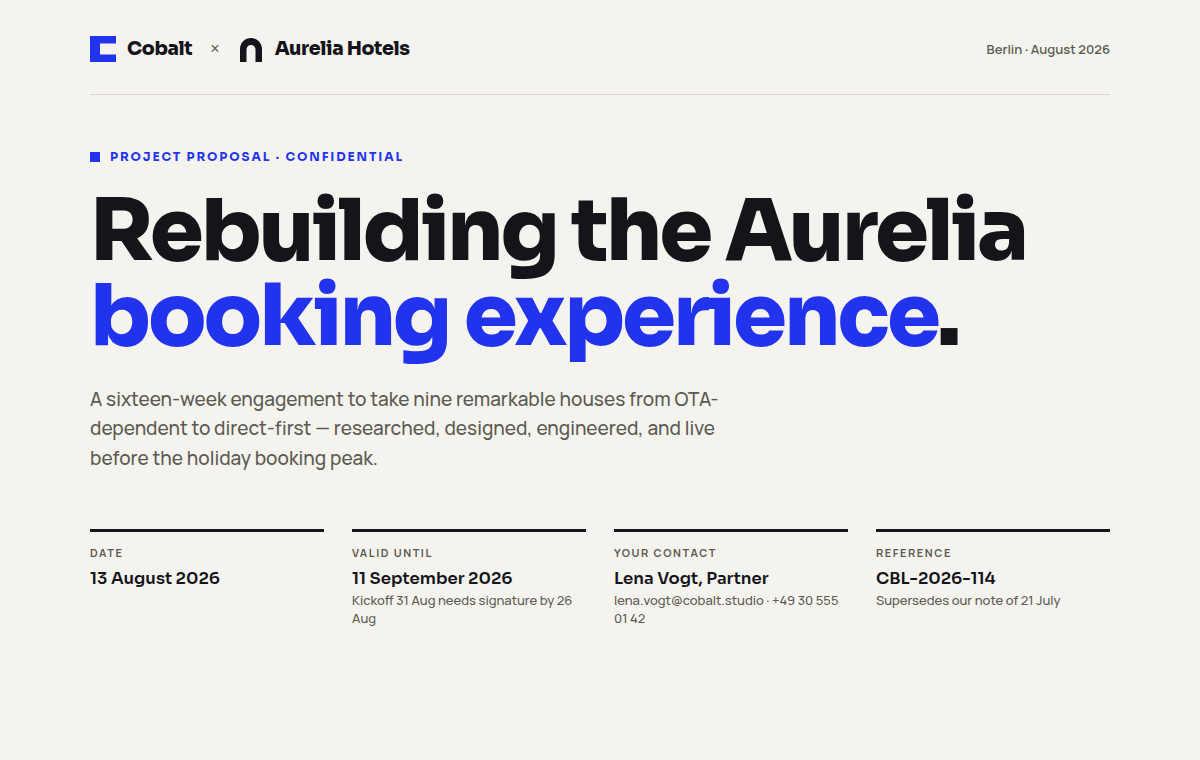This screenshot has width=1200, height=760.
Task: Click the YOUR CONTACT label
Action: (x=665, y=553)
